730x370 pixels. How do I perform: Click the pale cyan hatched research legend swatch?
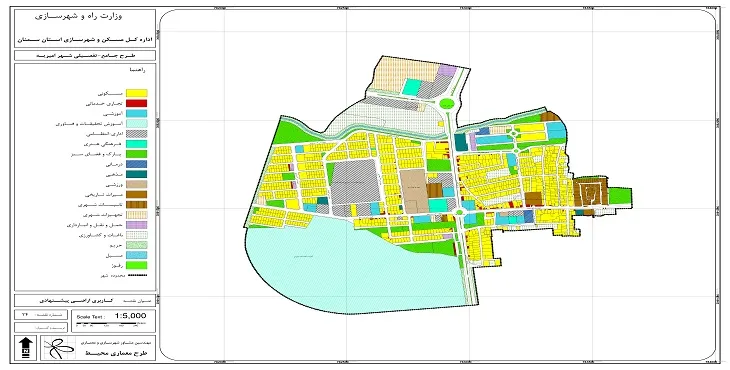pyautogui.click(x=136, y=124)
